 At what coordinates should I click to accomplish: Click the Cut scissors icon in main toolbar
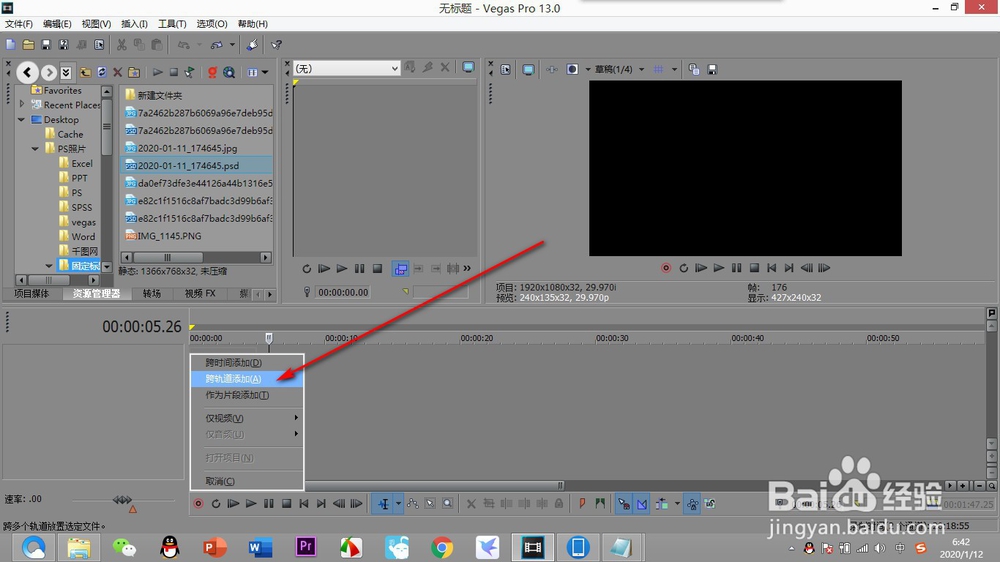[121, 45]
